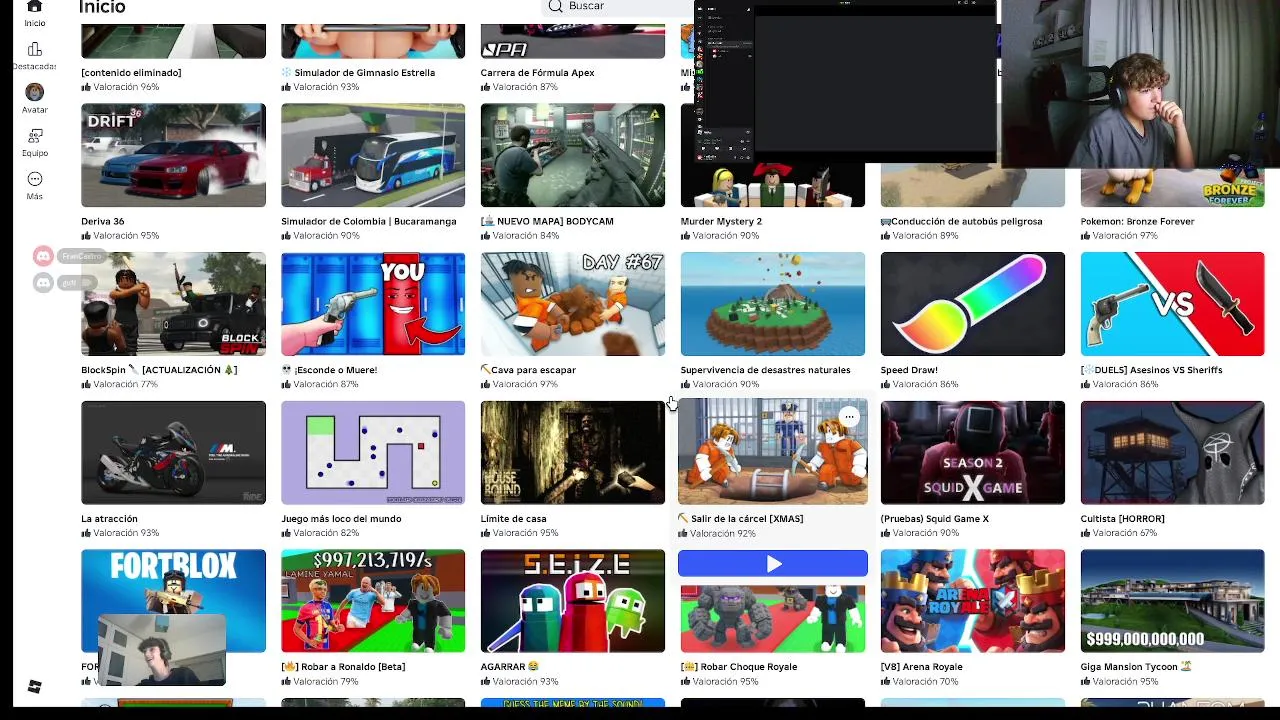Open Límite de casa thumbnail
Viewport: 1280px width, 720px height.
click(573, 453)
